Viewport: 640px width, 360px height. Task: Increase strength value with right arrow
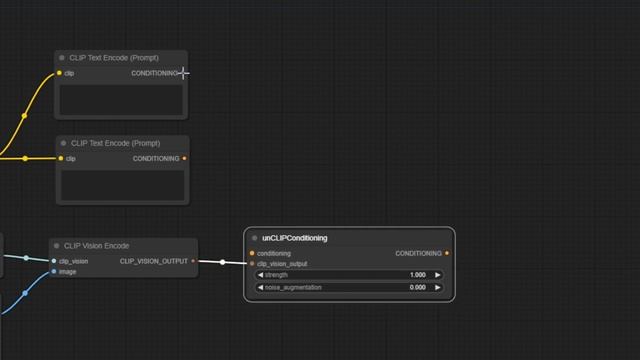(x=438, y=275)
